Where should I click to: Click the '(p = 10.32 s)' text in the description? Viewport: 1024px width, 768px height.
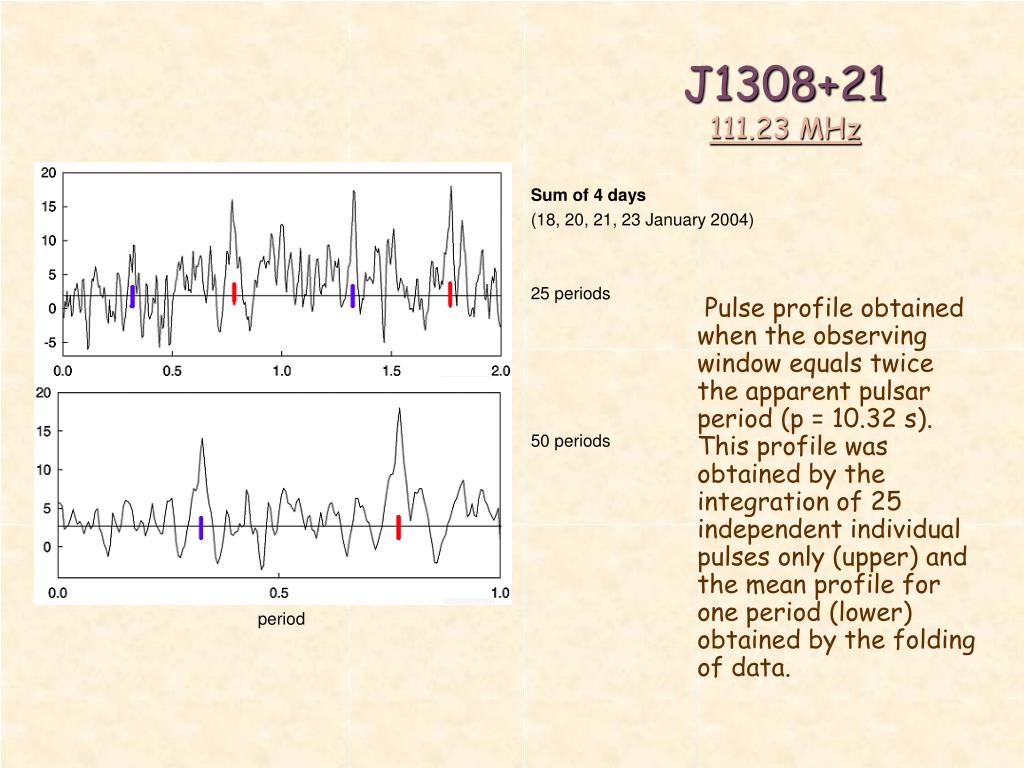point(856,419)
